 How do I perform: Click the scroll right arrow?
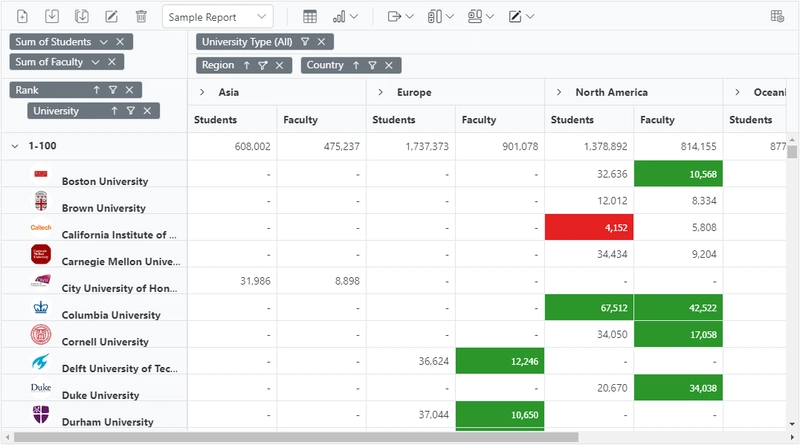792,437
